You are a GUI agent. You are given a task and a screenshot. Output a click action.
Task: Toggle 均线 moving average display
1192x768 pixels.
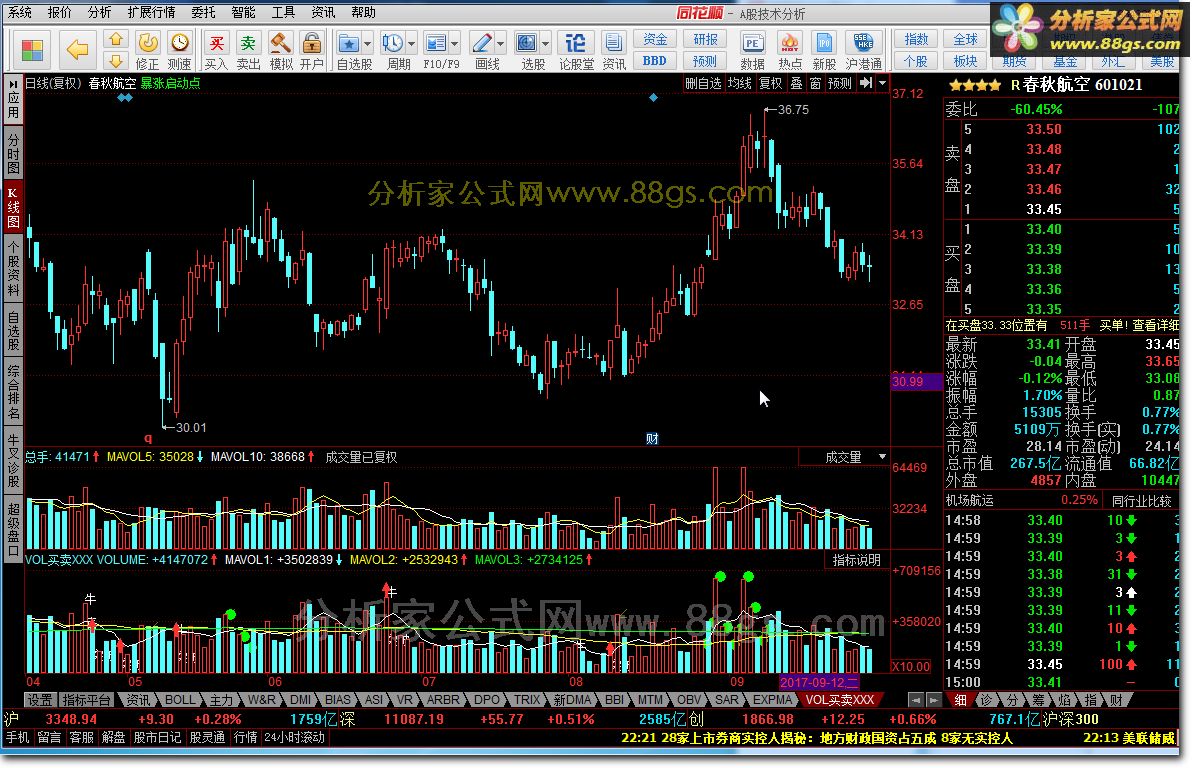(x=740, y=83)
